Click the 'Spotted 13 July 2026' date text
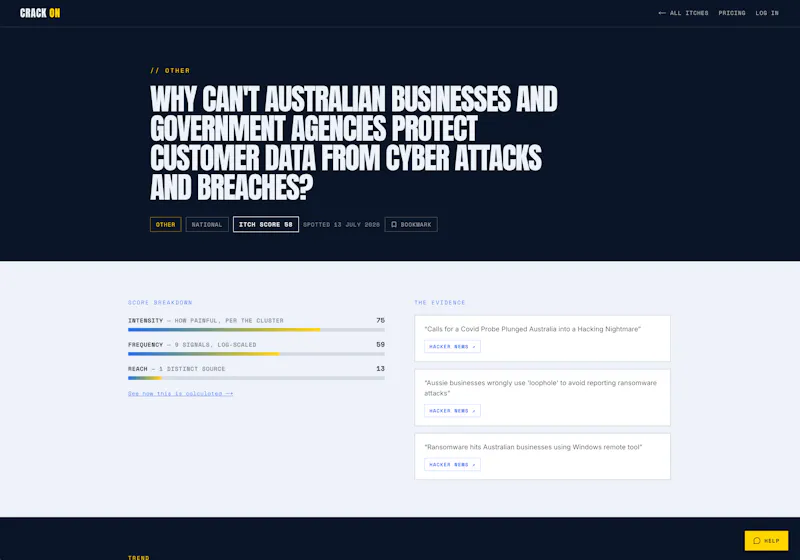The height and width of the screenshot is (560, 800). click(341, 224)
